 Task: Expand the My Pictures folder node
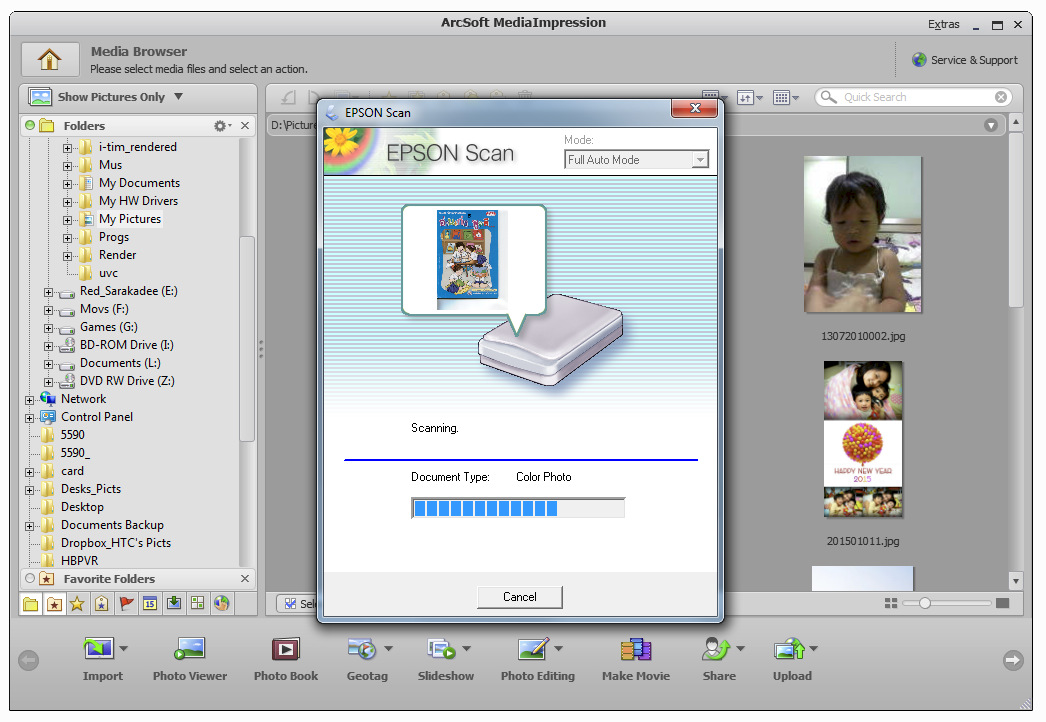point(67,220)
